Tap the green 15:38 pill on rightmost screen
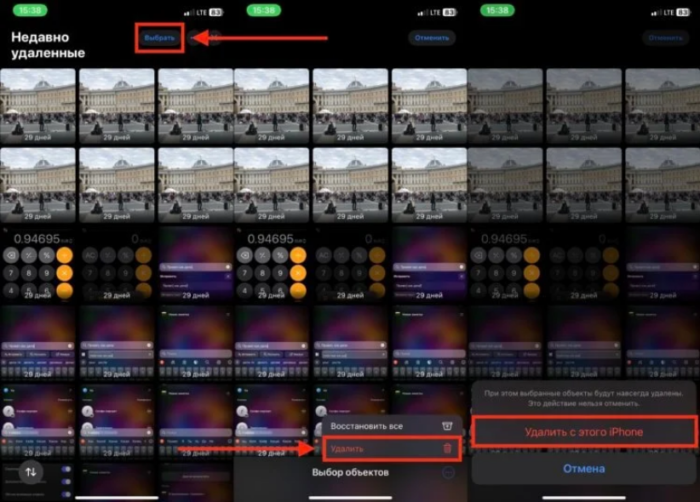The image size is (700, 502). coord(496,10)
